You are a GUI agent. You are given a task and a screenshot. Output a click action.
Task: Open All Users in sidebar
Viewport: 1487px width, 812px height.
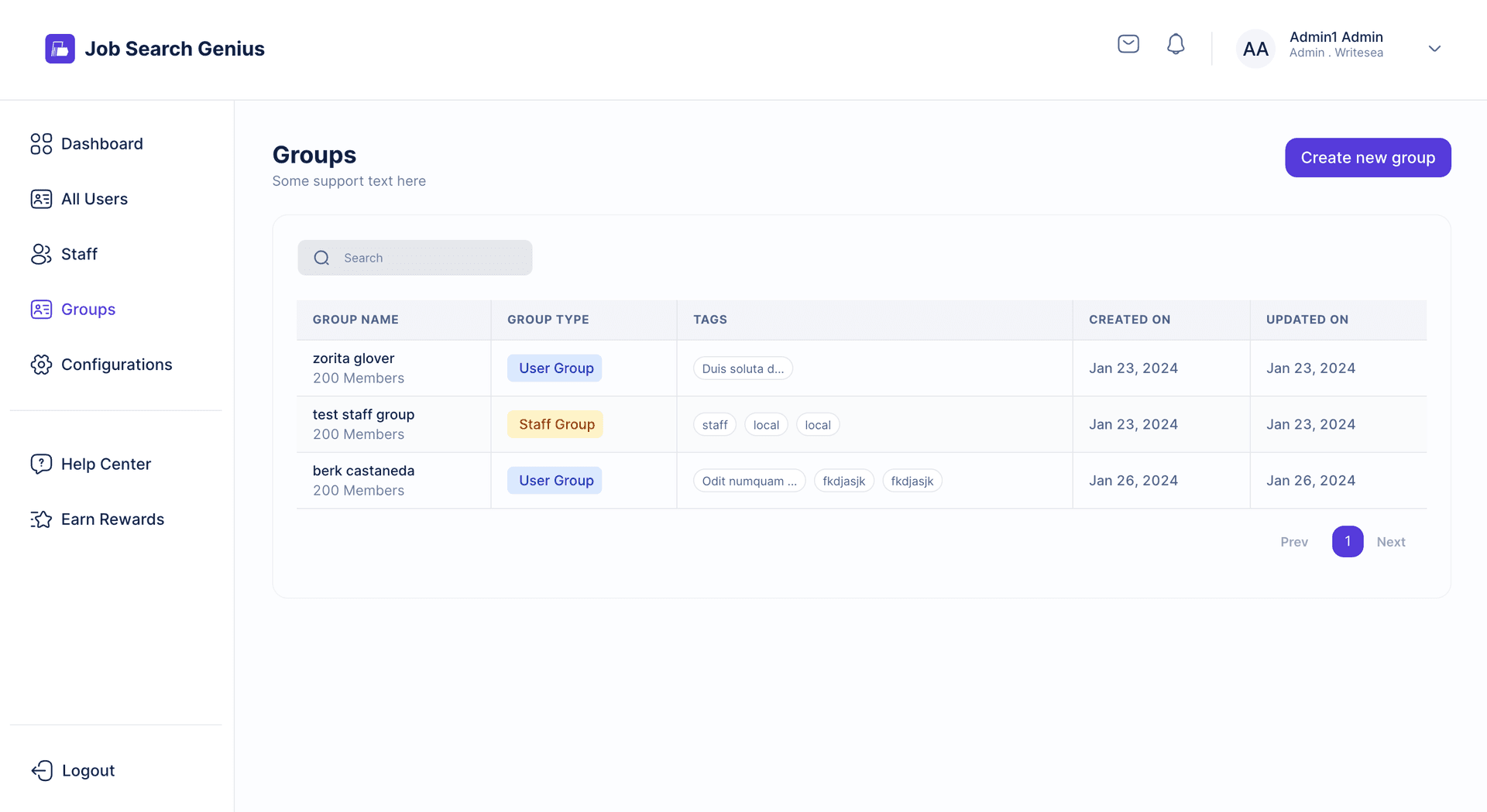coord(94,199)
